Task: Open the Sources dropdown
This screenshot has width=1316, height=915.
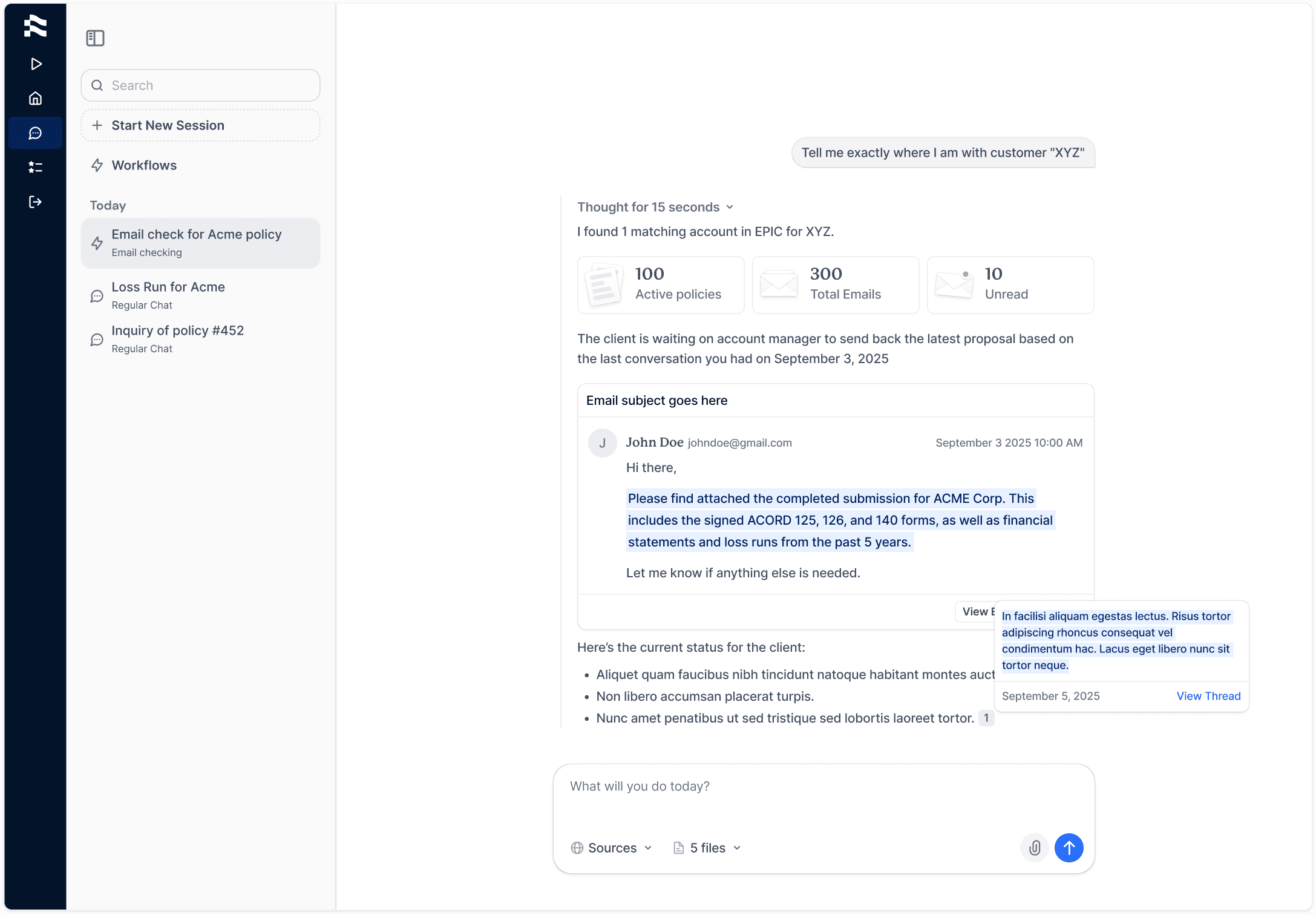Action: click(611, 848)
